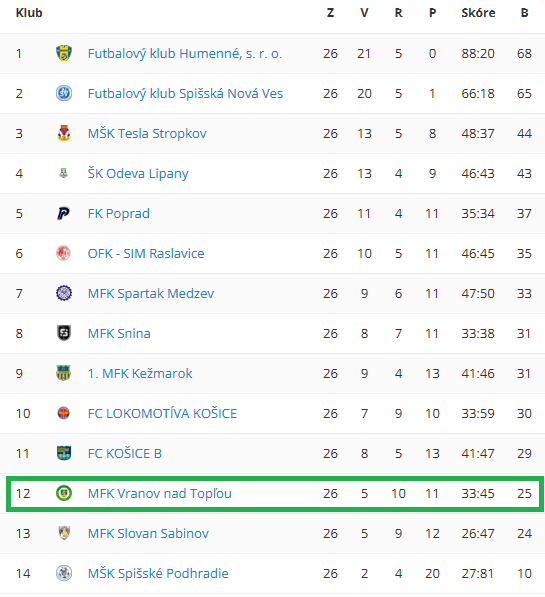The image size is (545, 597).
Task: Click the MFK Slovan Sabinov crest
Action: (64, 533)
